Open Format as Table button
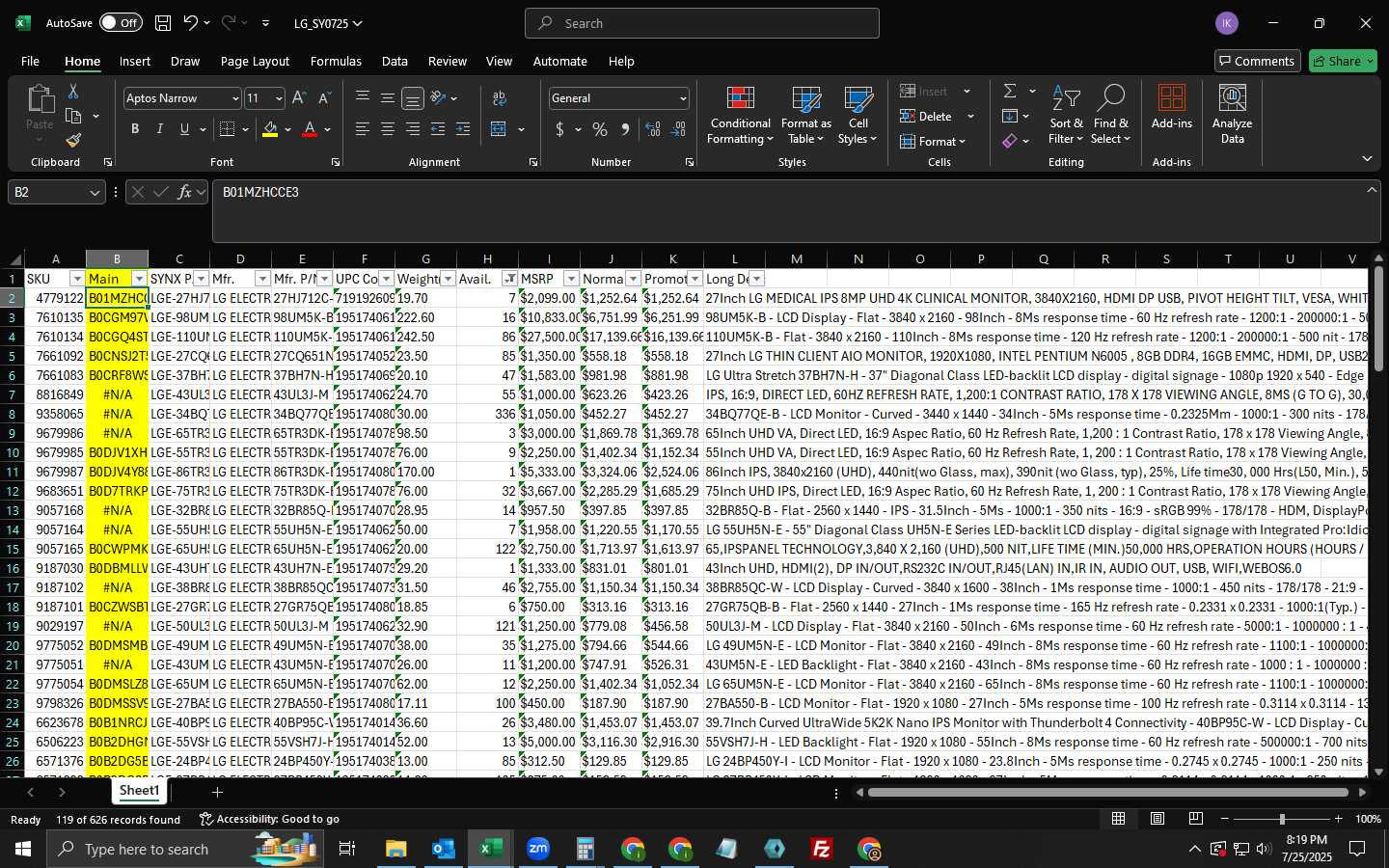This screenshot has height=868, width=1389. pyautogui.click(x=805, y=115)
